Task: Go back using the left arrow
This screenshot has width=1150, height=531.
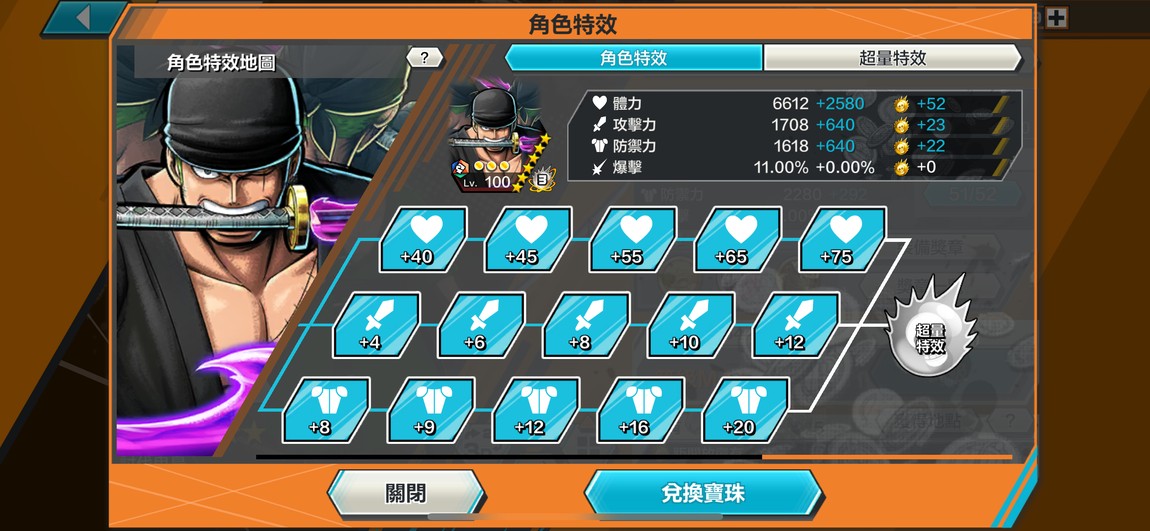Action: pos(81,18)
